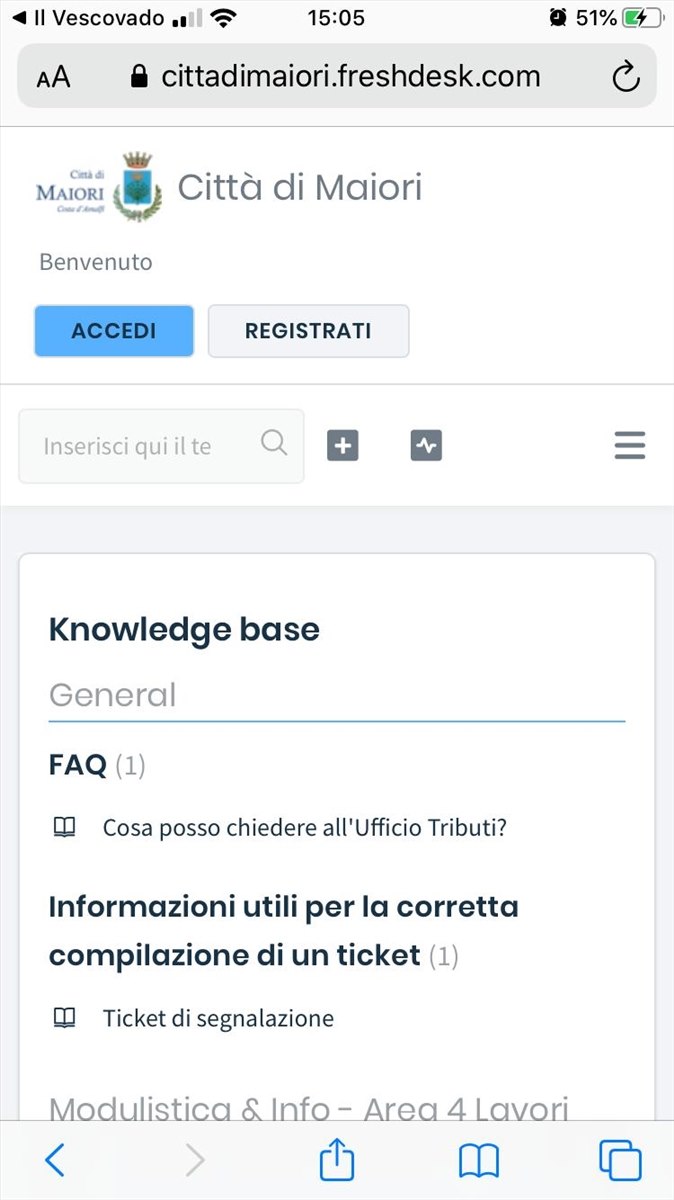The image size is (674, 1200).
Task: Open Safari bookmarks book icon
Action: tap(479, 1161)
